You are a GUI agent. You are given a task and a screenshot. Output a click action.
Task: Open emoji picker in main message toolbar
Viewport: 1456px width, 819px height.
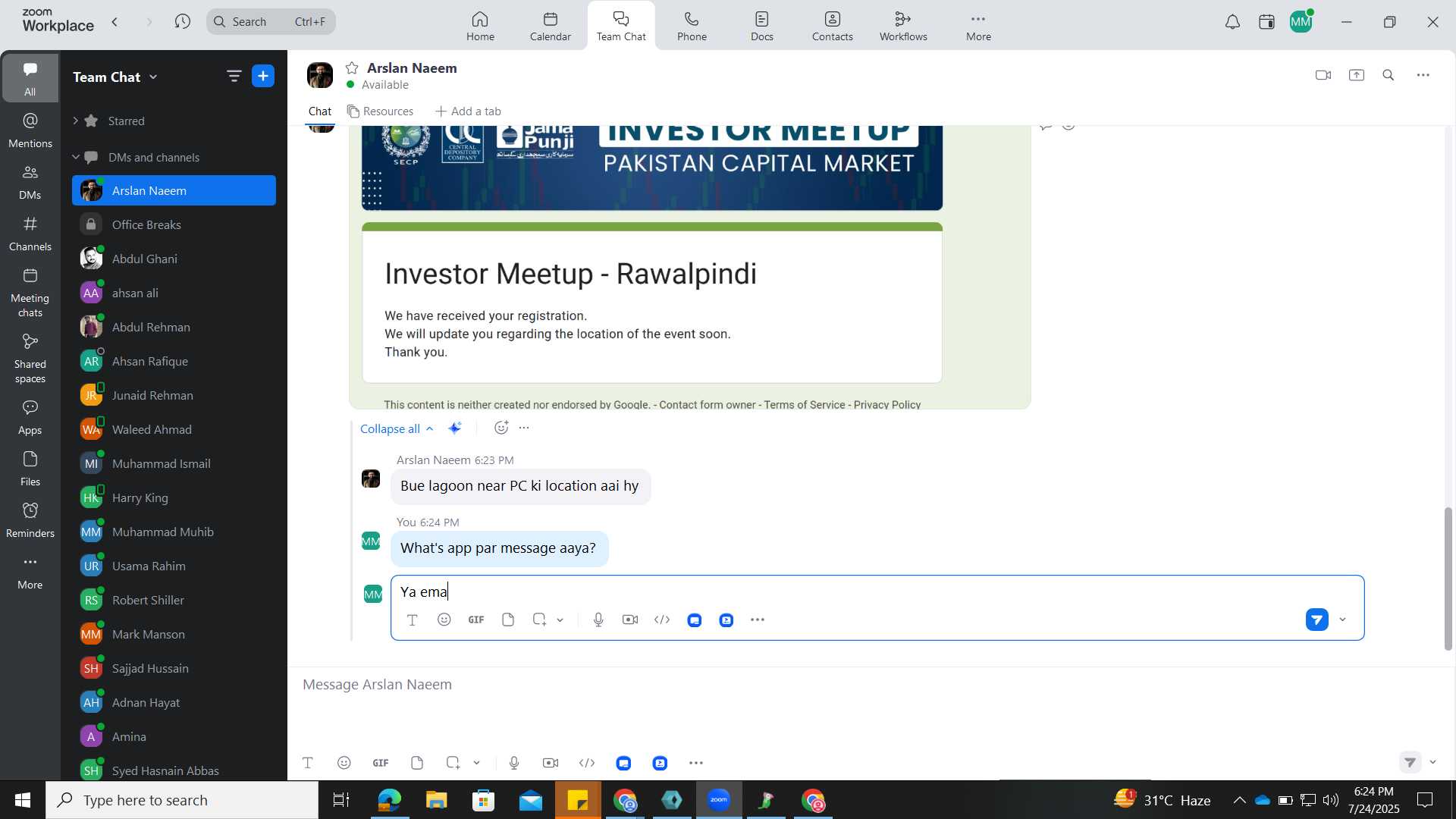[344, 763]
